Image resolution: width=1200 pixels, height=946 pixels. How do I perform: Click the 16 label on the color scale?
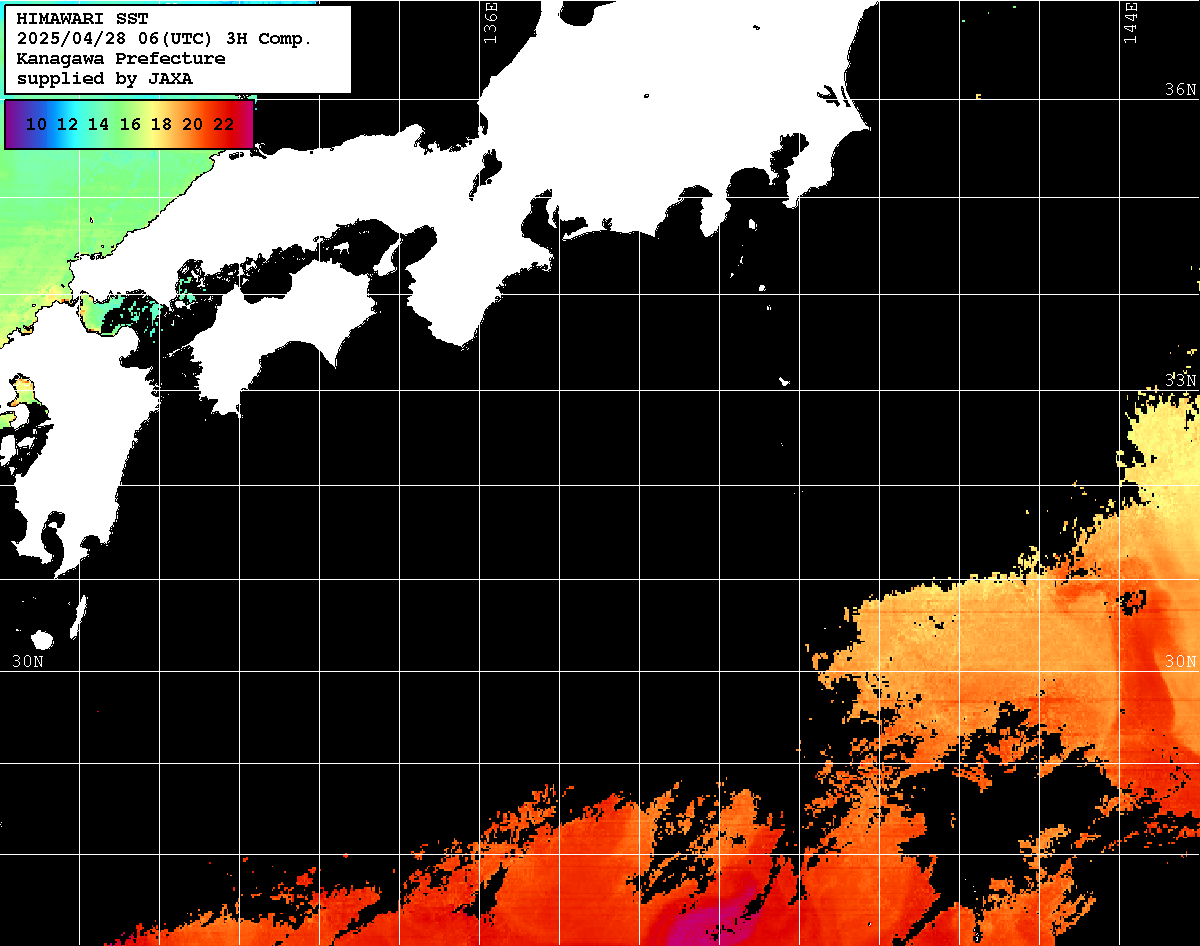(130, 125)
